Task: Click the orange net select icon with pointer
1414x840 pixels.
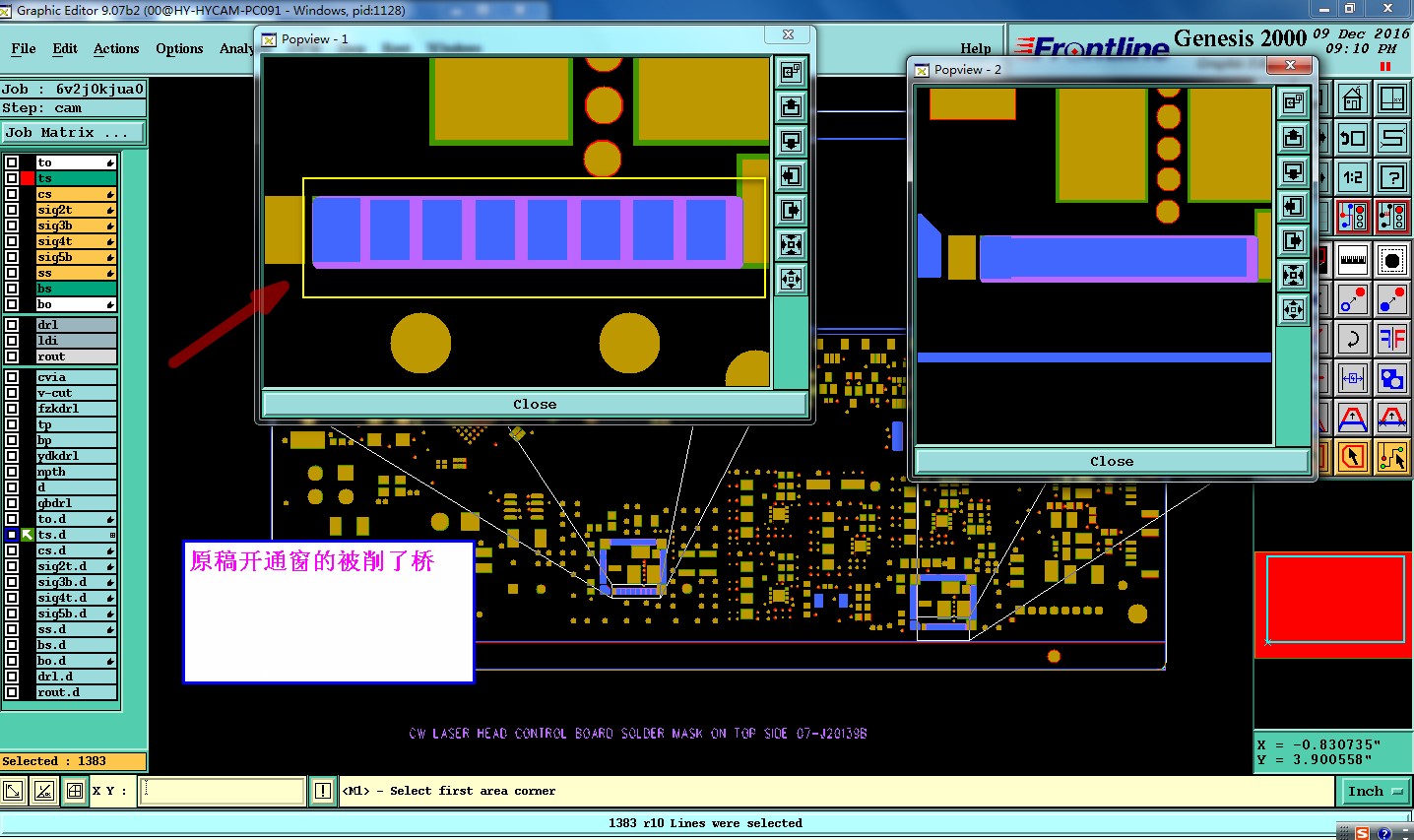Action: 1392,456
